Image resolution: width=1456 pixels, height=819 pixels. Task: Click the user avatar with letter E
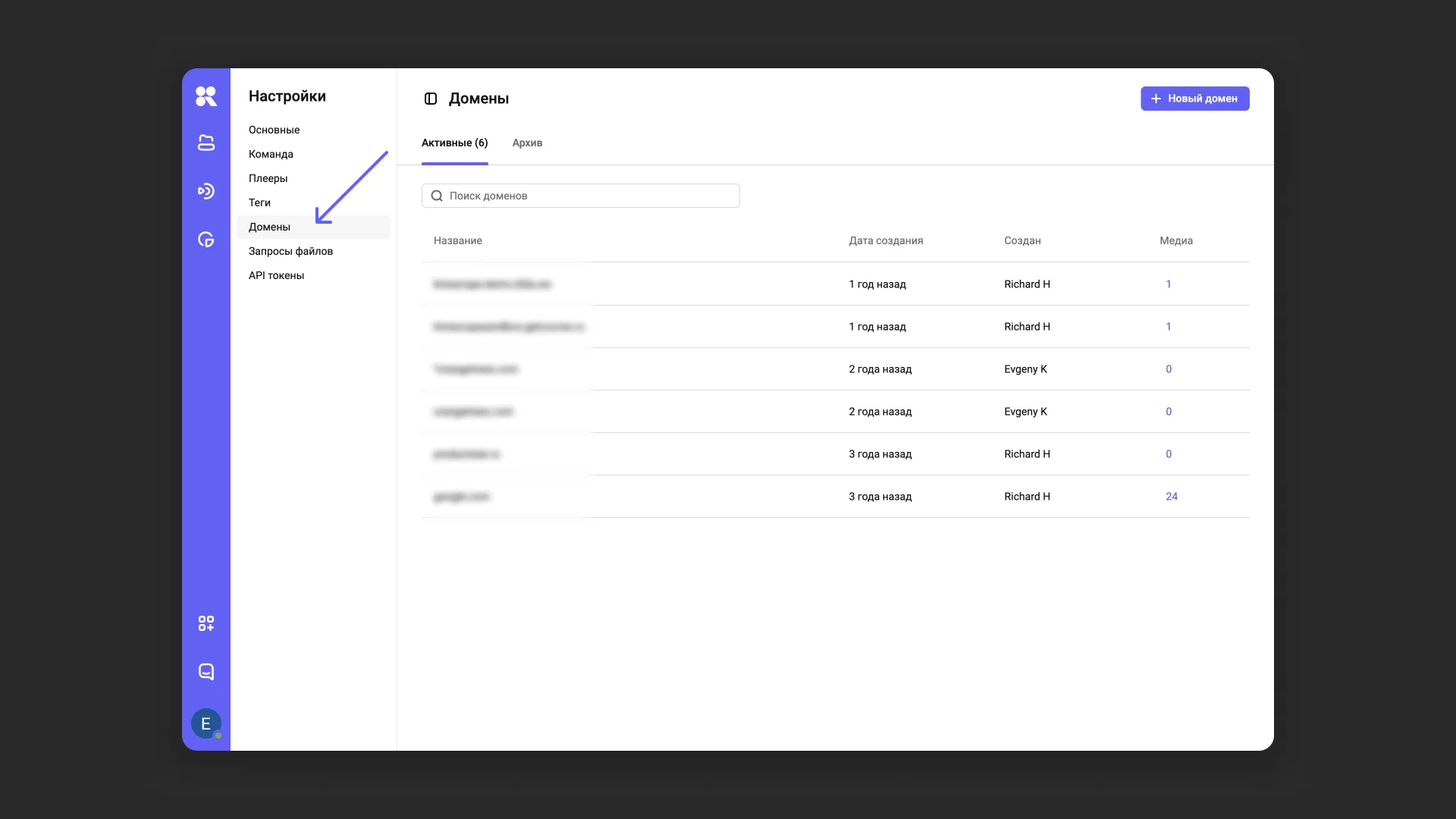(206, 723)
